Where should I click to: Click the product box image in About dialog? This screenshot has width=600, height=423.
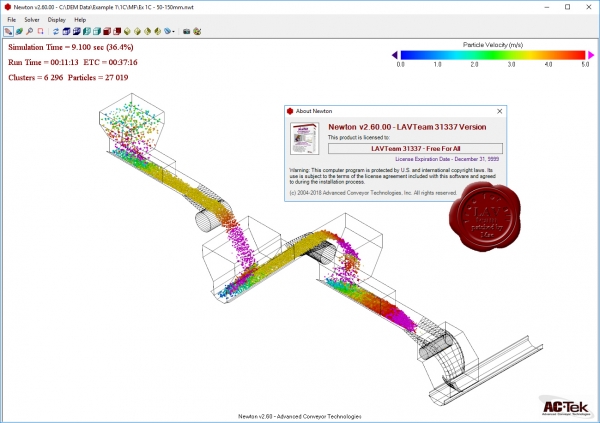pos(304,138)
